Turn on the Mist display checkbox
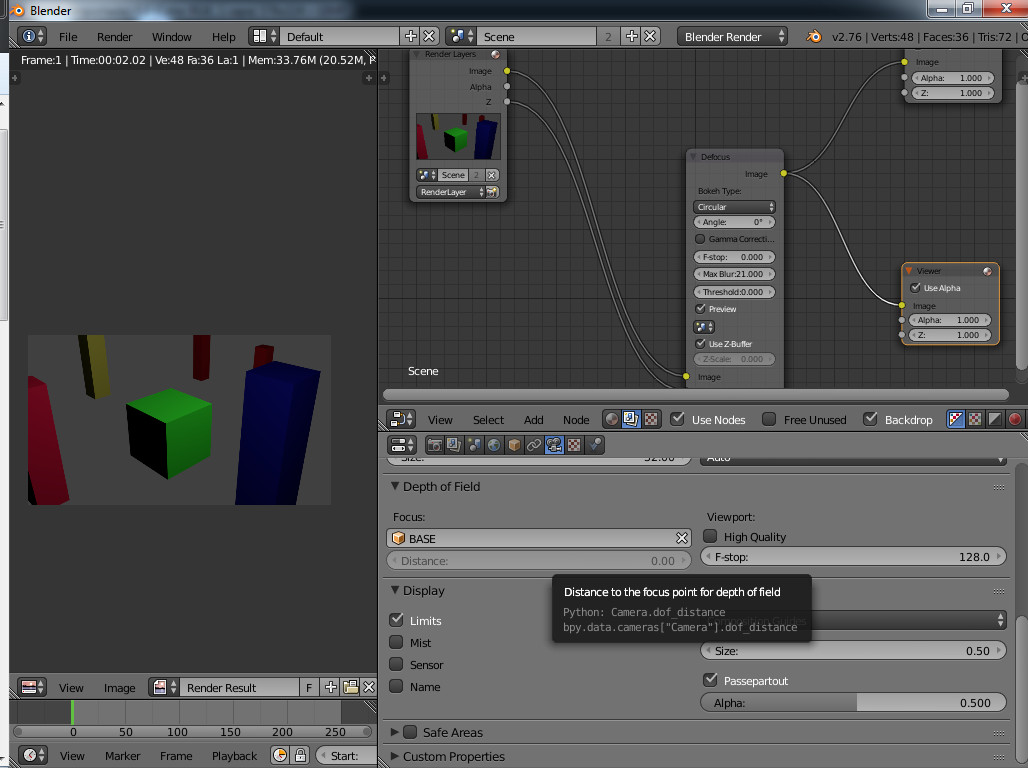The height and width of the screenshot is (768, 1028). tap(397, 643)
